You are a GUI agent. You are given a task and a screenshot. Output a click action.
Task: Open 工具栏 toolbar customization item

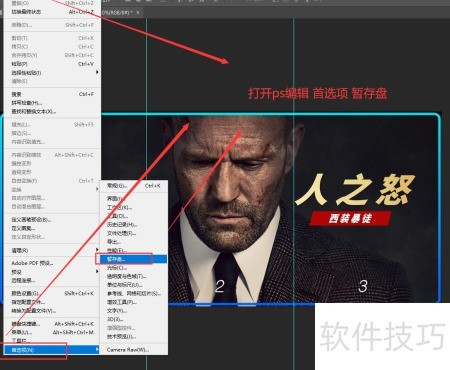coord(52,341)
